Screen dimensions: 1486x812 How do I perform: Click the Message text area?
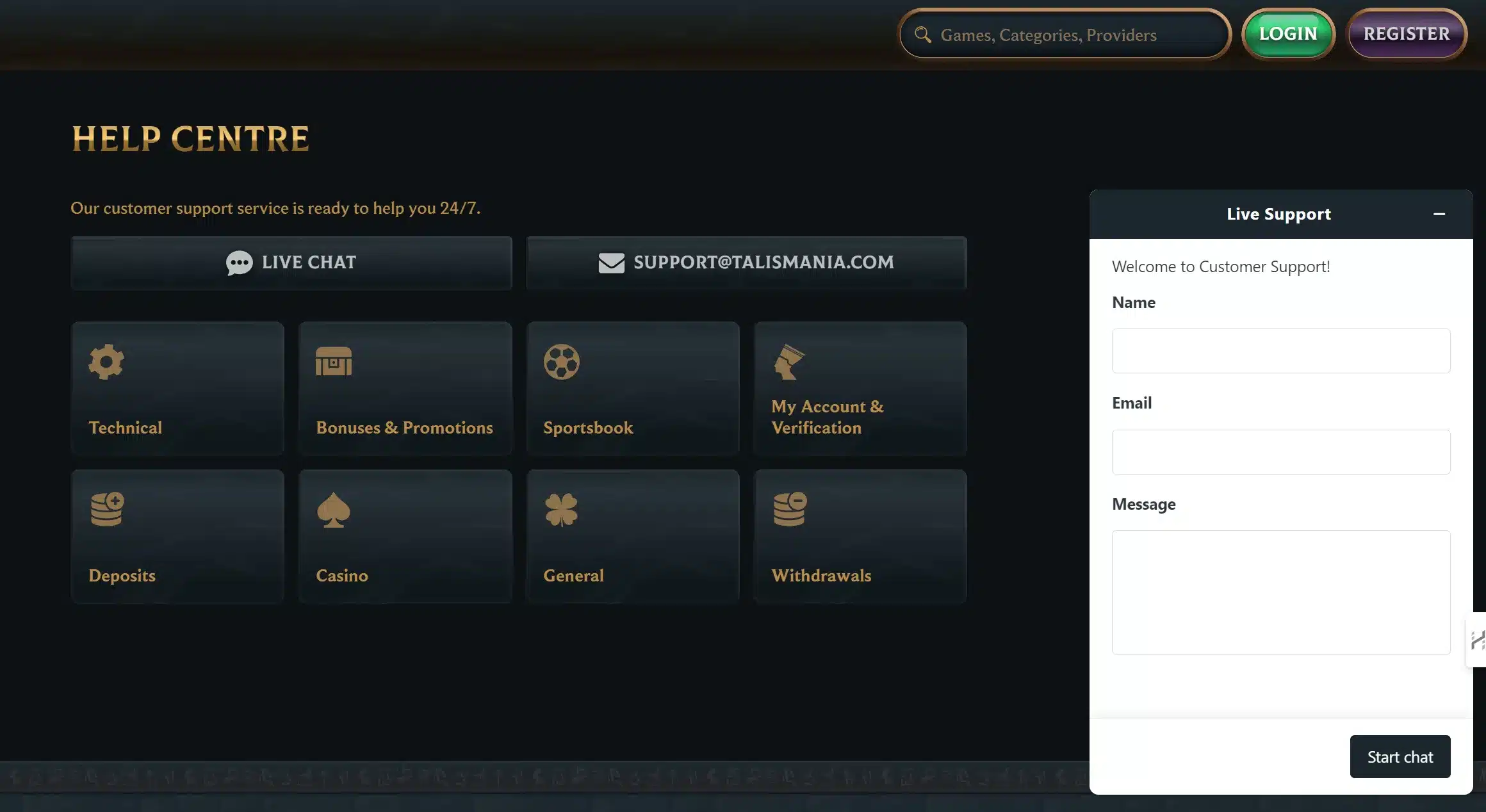point(1281,592)
